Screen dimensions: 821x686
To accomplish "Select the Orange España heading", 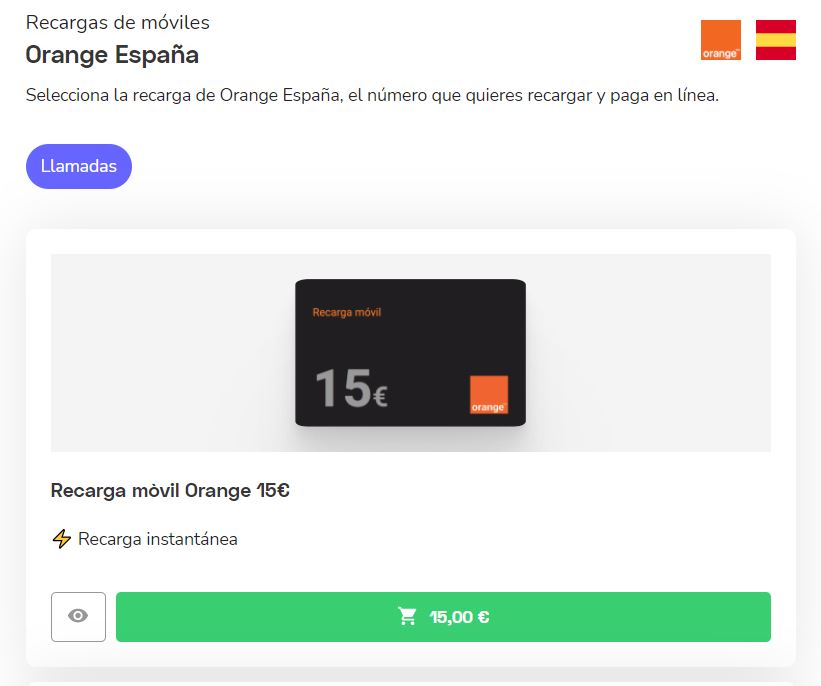I will 110,55.
